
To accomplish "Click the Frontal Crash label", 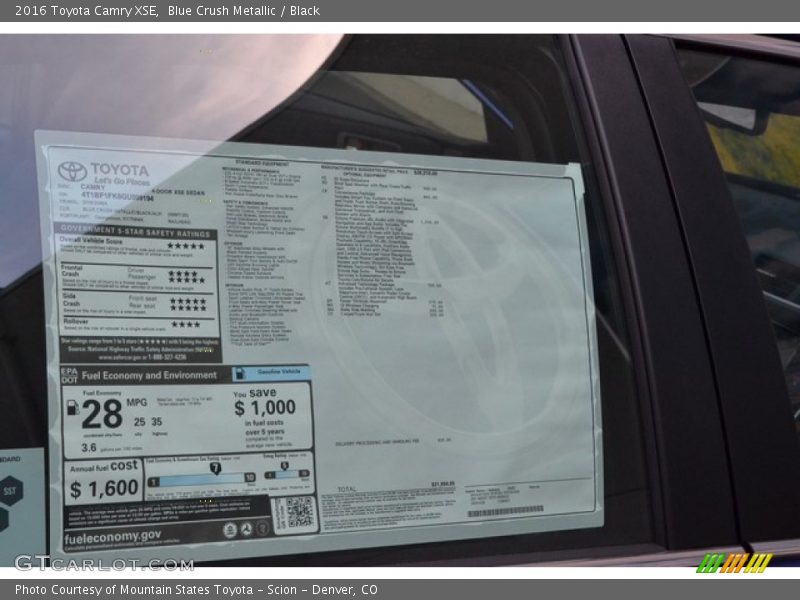I will tap(71, 270).
